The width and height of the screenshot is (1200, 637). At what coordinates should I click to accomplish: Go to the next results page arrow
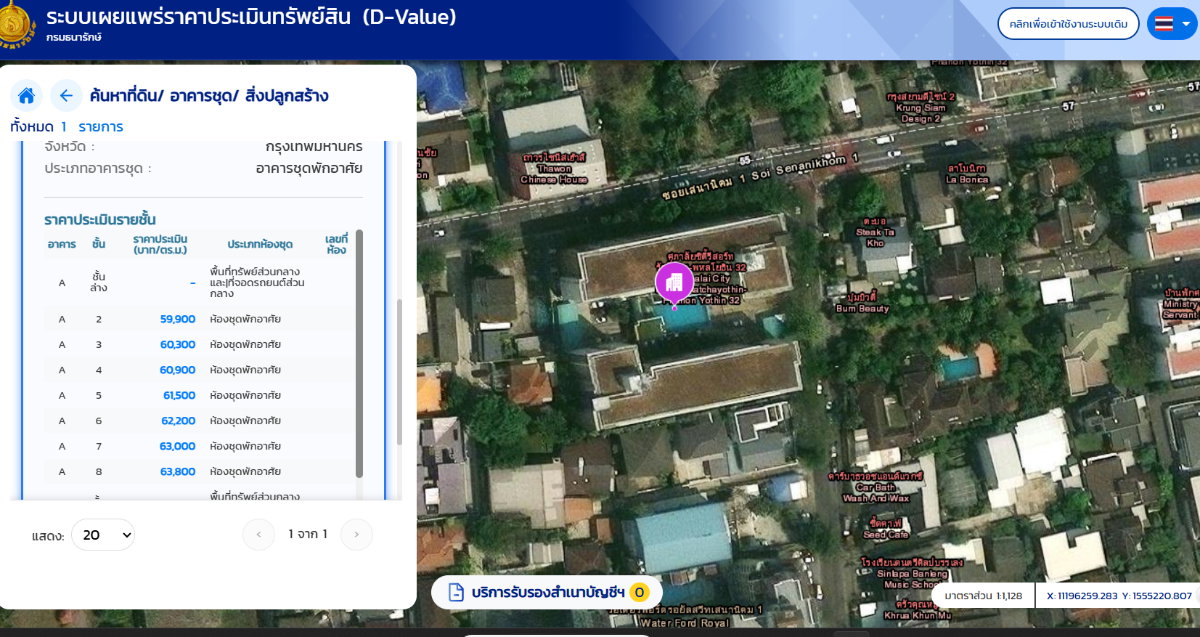356,535
